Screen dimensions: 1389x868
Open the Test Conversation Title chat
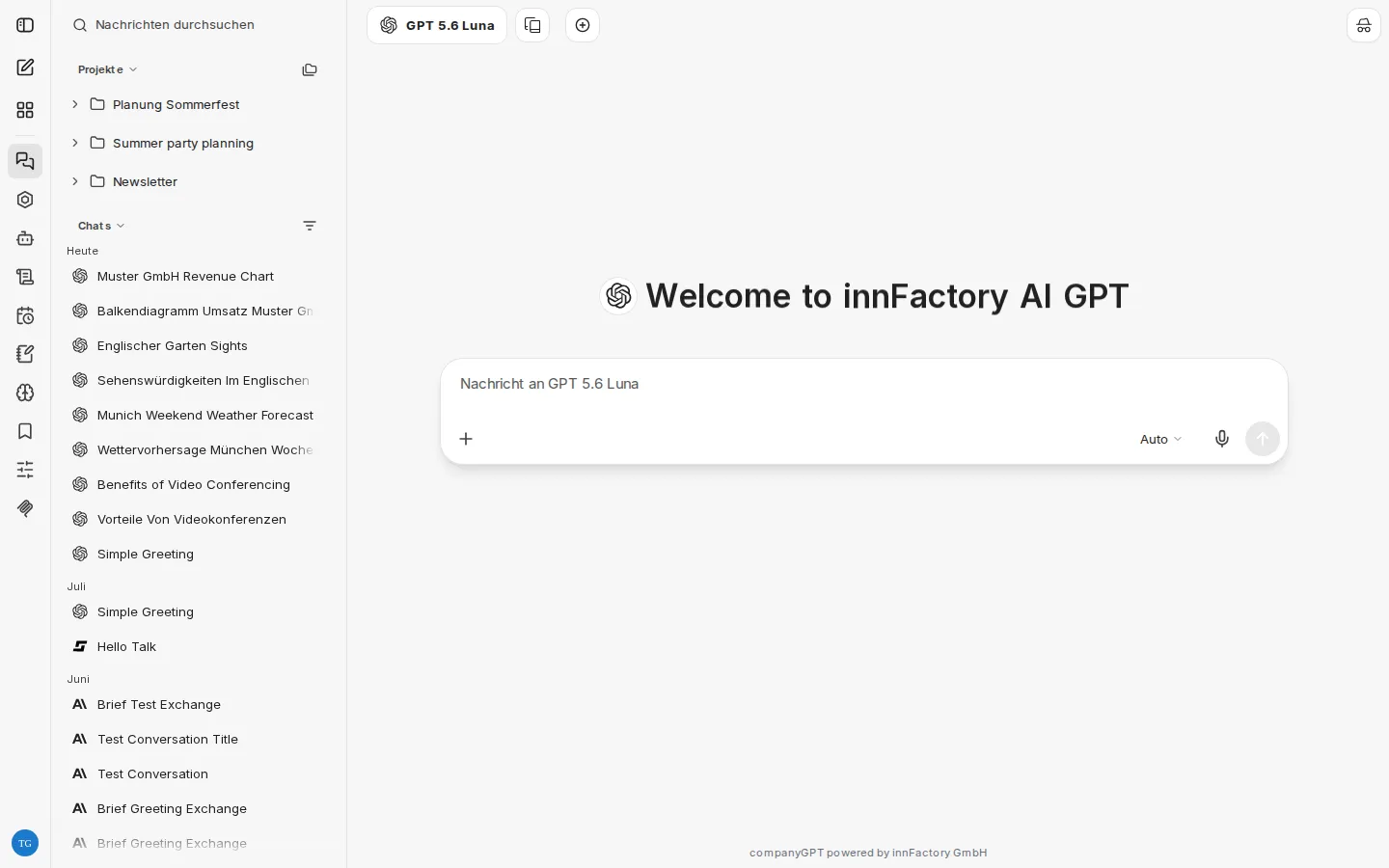pos(193,739)
